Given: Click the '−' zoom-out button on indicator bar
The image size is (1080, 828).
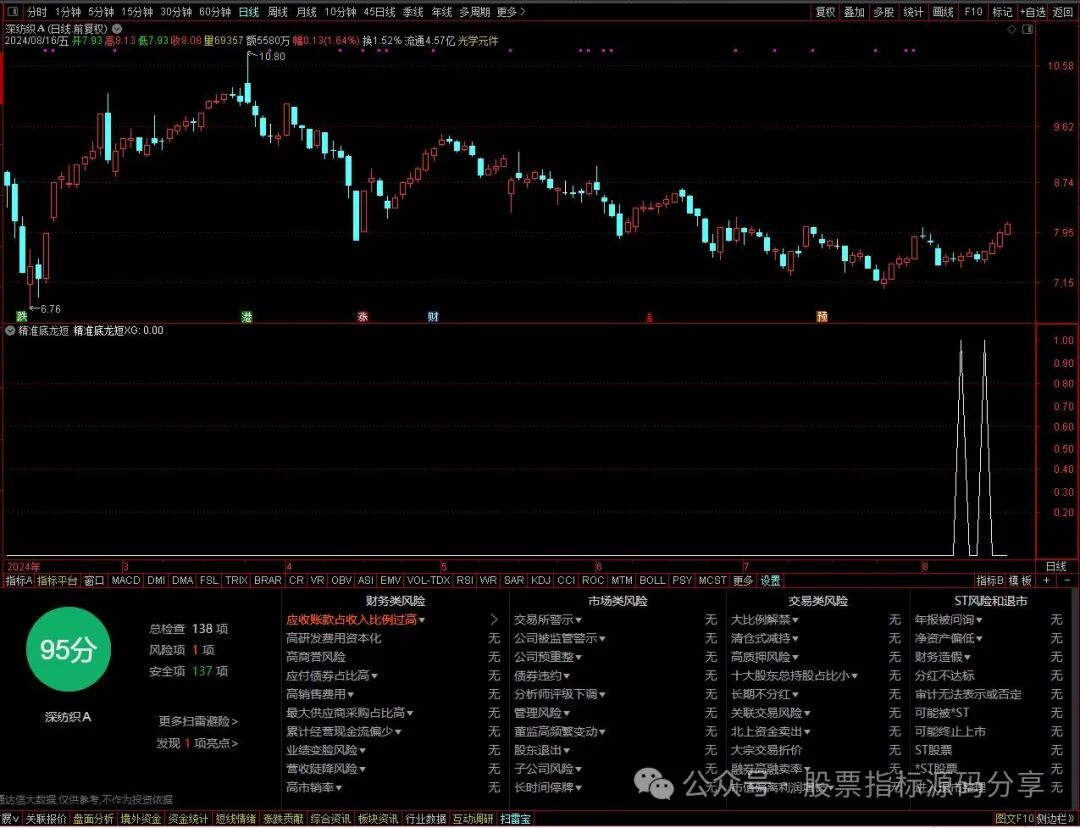Looking at the screenshot, I should coord(1069,581).
